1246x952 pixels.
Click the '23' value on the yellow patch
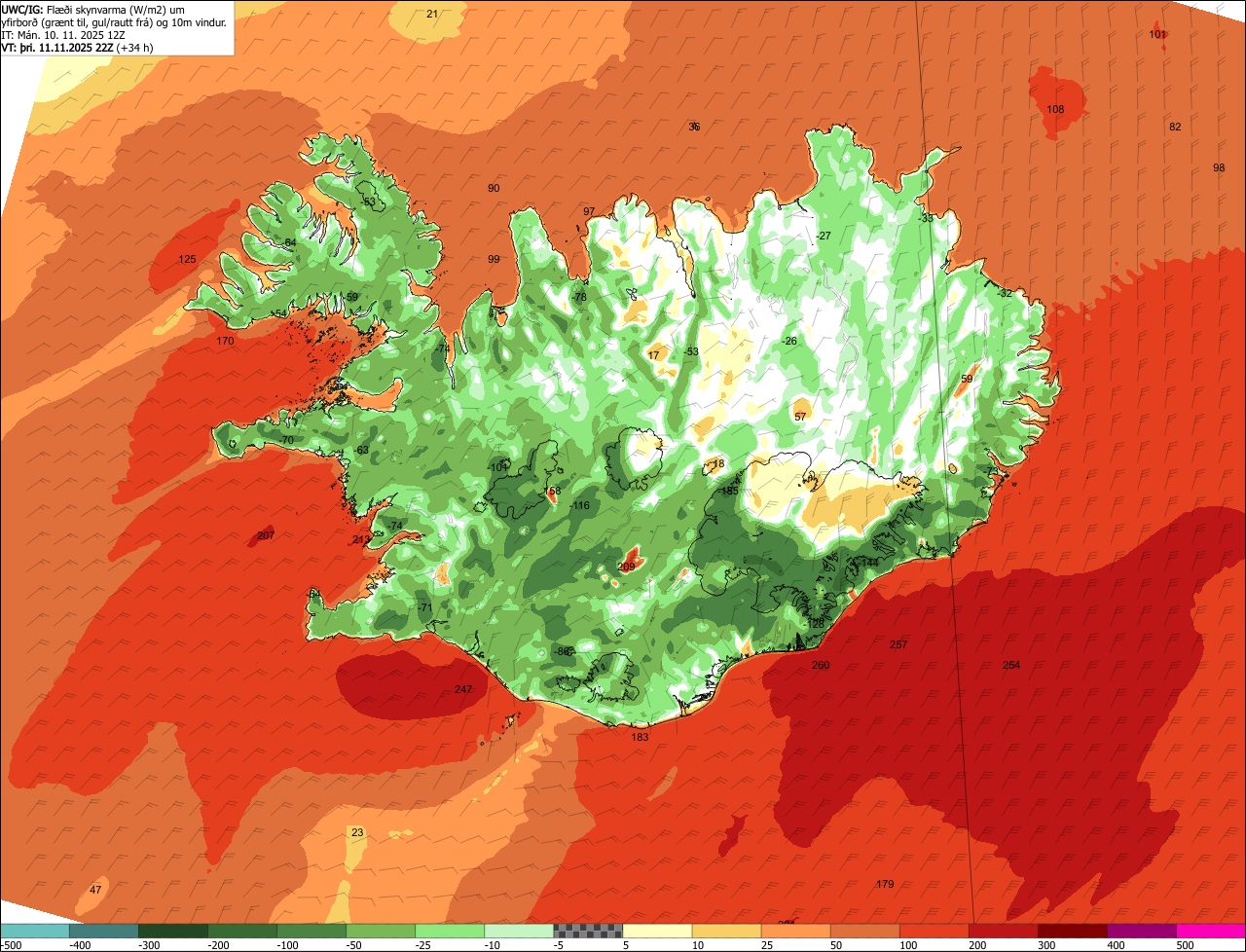[x=357, y=832]
